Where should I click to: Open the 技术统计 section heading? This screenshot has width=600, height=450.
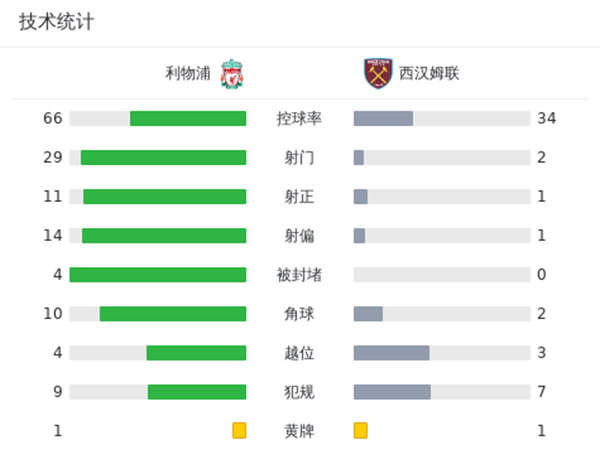(x=56, y=21)
